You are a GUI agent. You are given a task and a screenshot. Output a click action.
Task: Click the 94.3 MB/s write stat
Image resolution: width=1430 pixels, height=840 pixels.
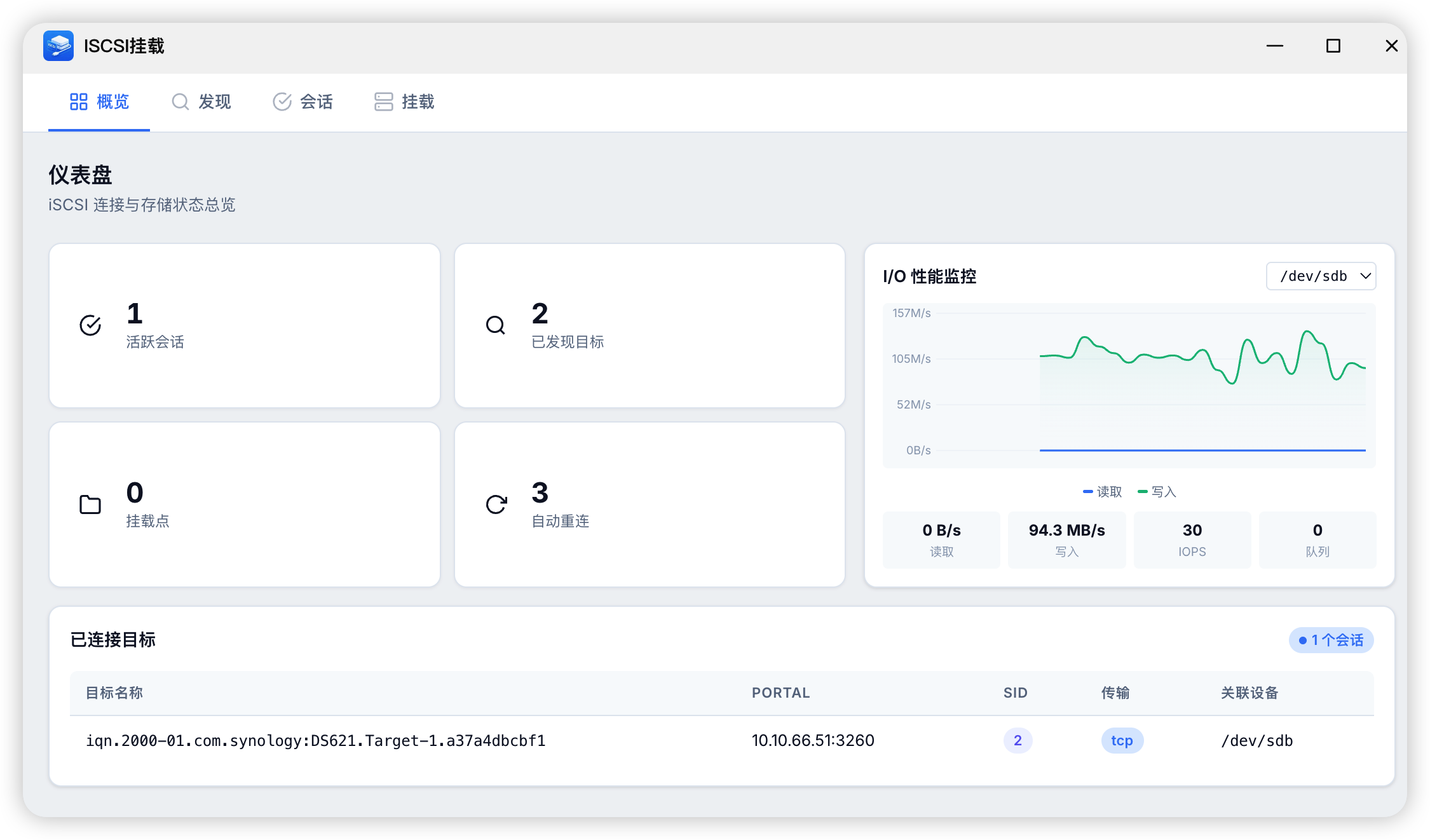click(x=1066, y=540)
